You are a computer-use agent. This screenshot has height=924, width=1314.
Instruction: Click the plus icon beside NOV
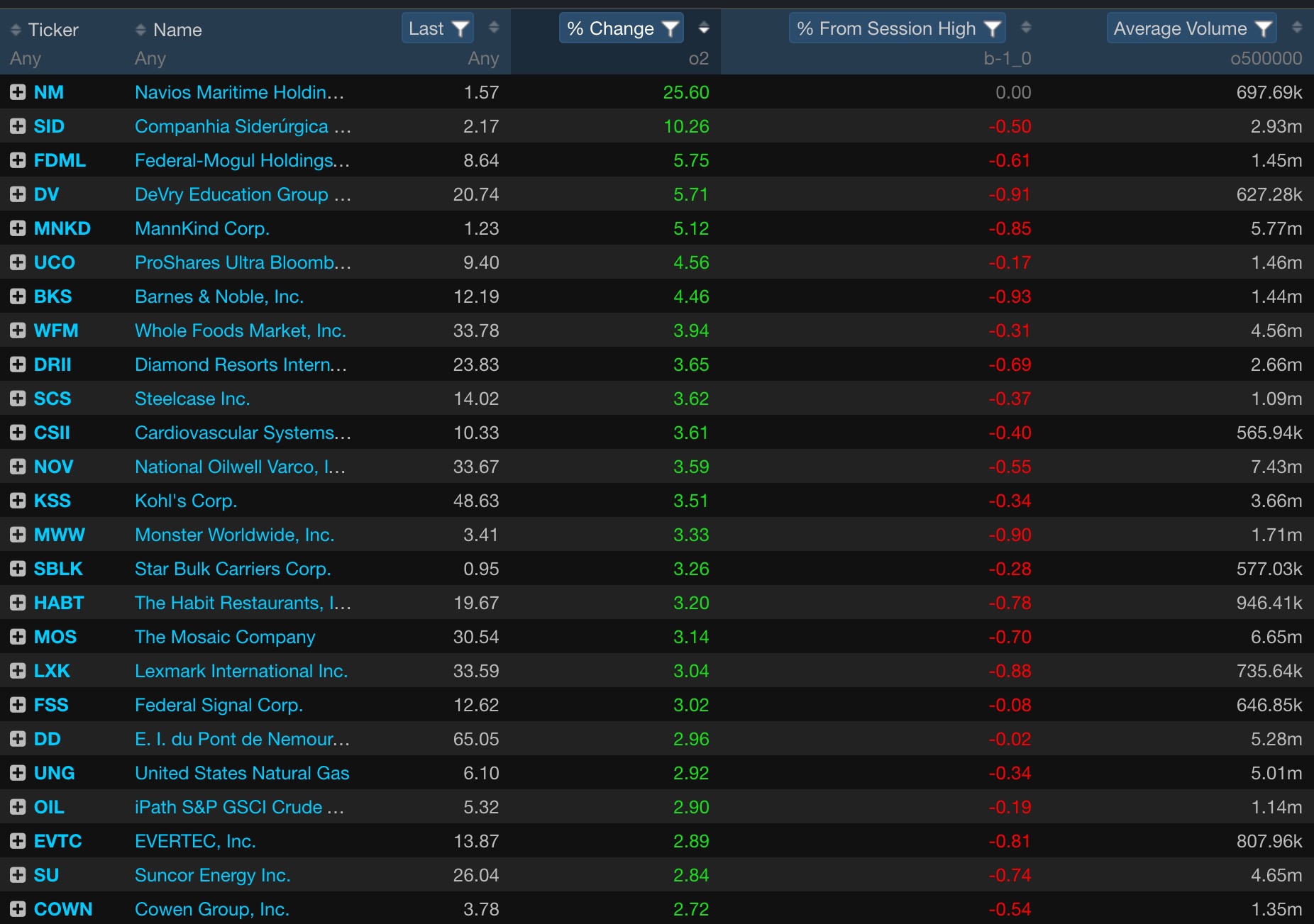pos(18,467)
